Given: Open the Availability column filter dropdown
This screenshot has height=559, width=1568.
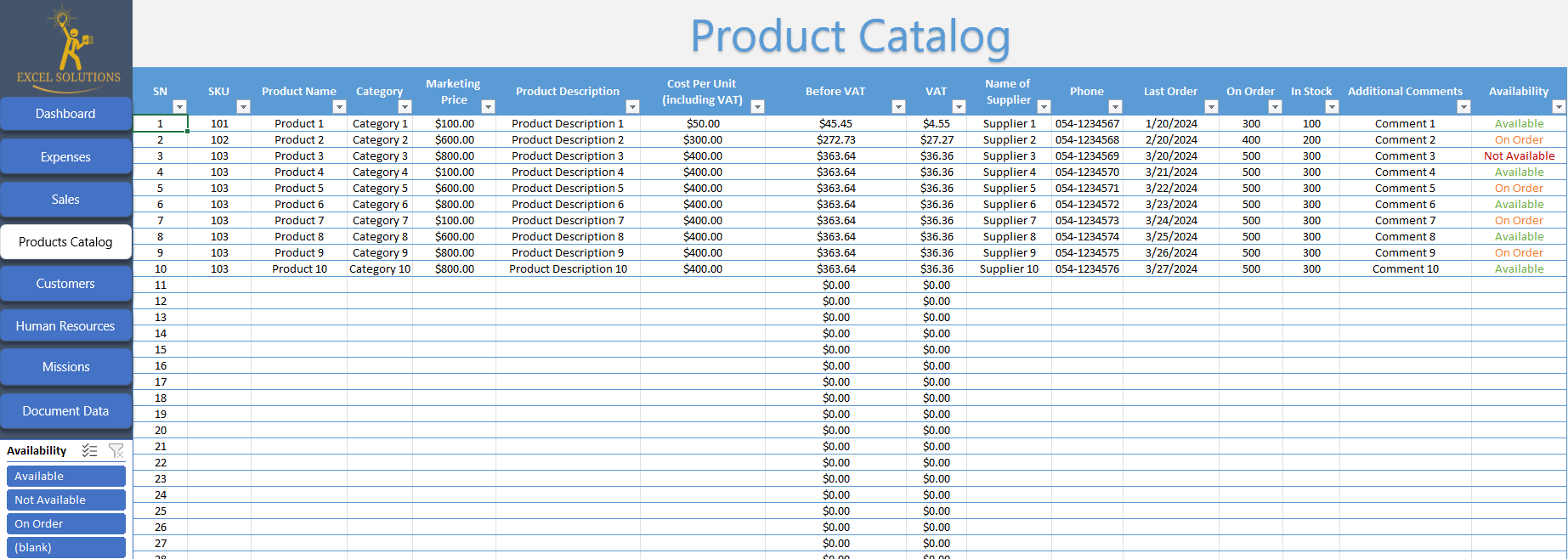Looking at the screenshot, I should point(1559,107).
